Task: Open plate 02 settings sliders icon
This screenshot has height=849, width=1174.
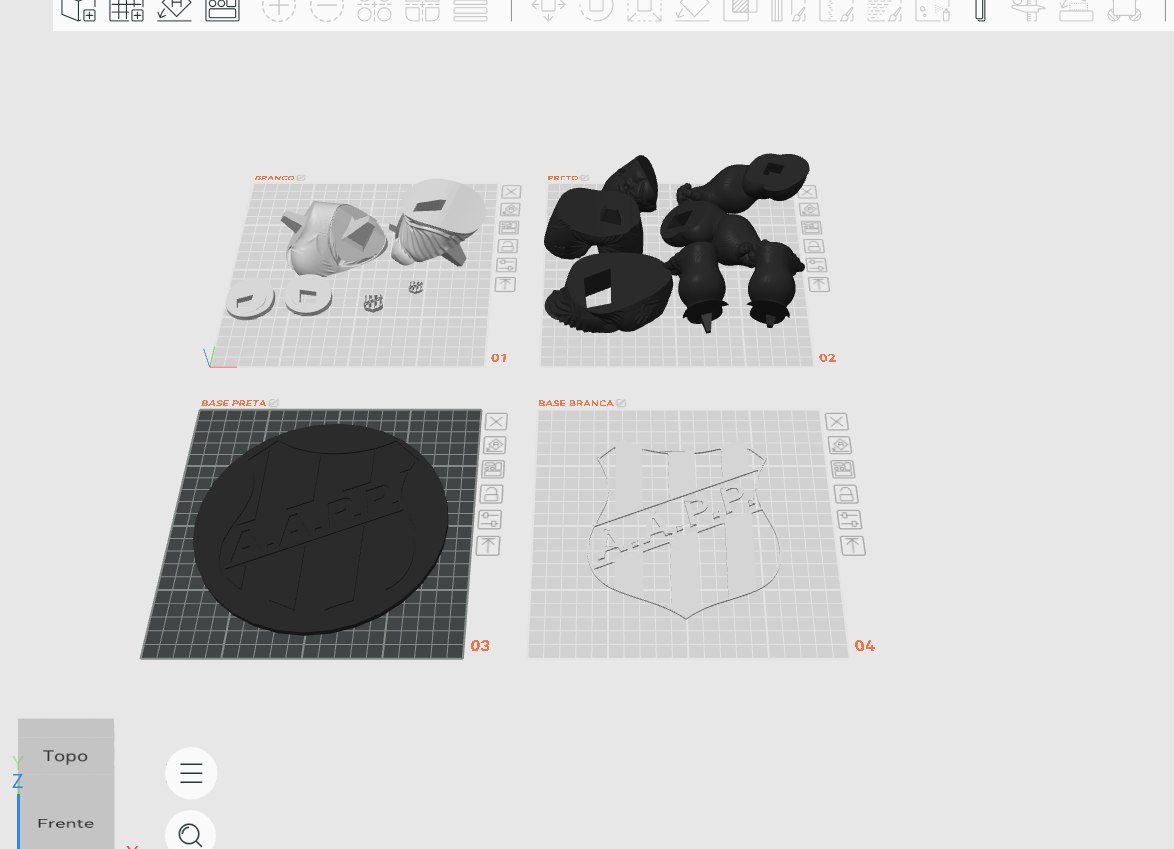Action: click(x=816, y=265)
